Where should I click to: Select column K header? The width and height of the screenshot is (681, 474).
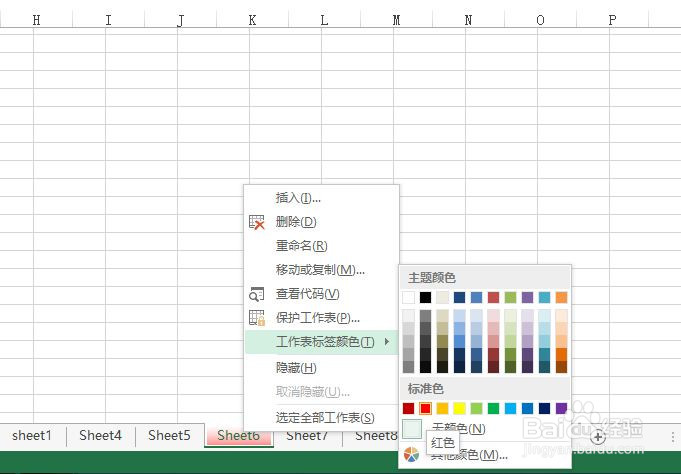point(252,20)
